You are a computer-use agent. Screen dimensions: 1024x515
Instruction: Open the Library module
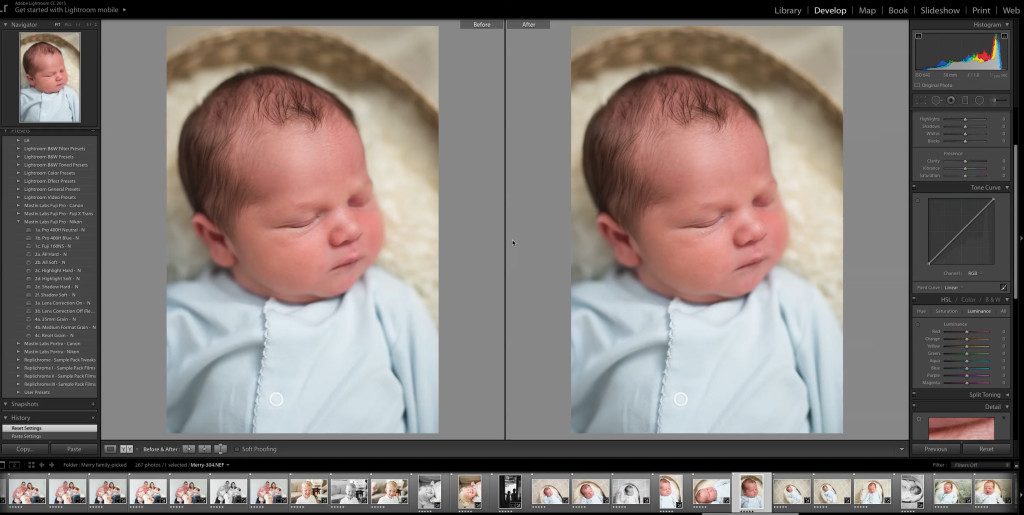click(787, 10)
